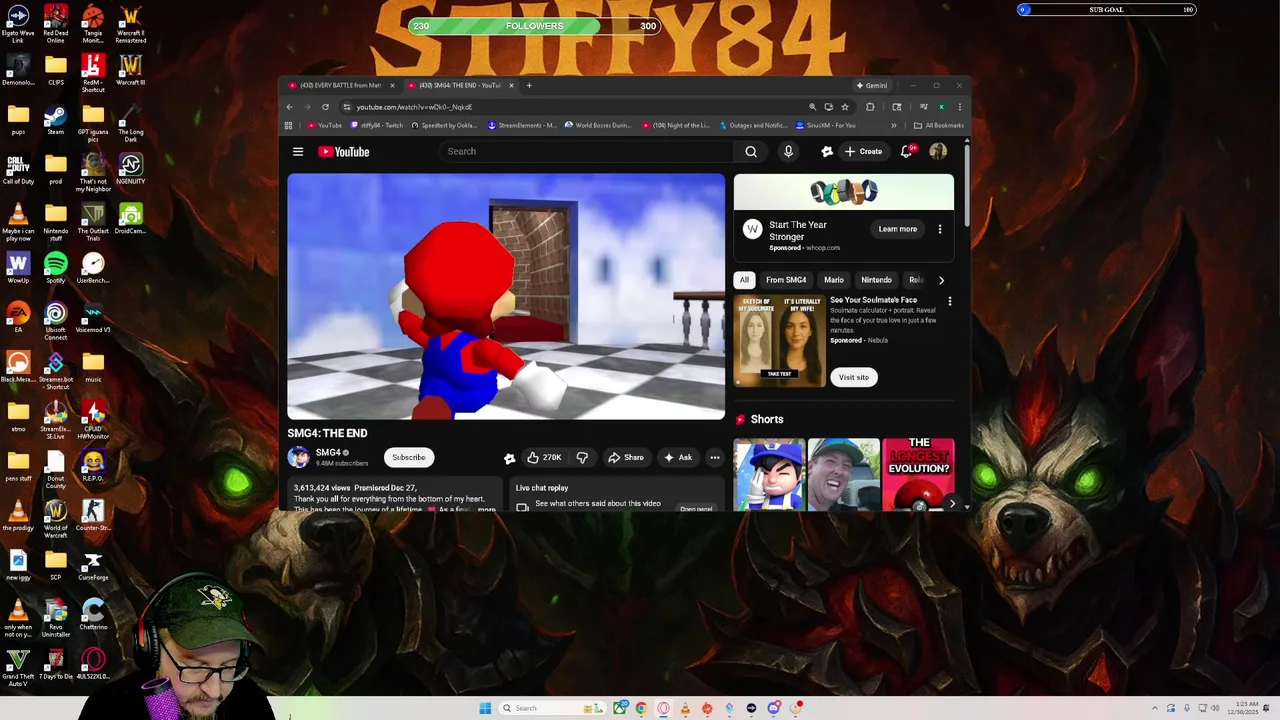Open CurseForge desktop icon
1280x720 pixels.
click(x=93, y=566)
